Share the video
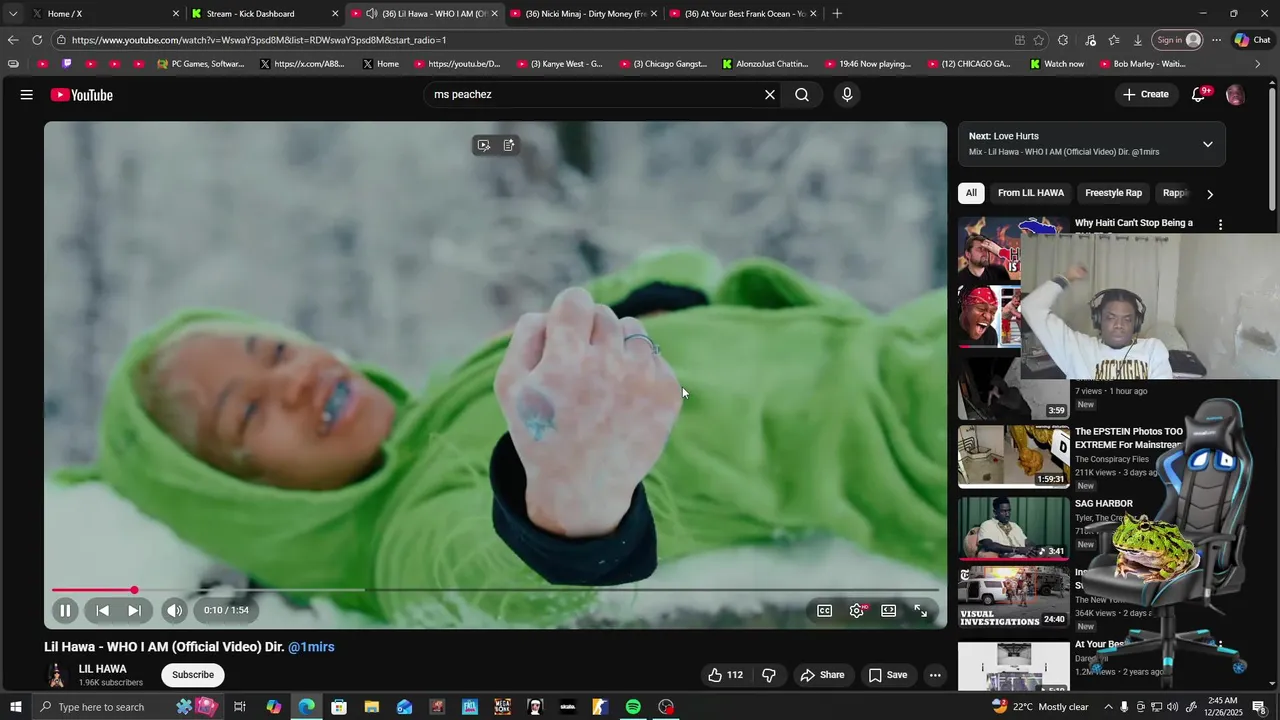 point(823,675)
